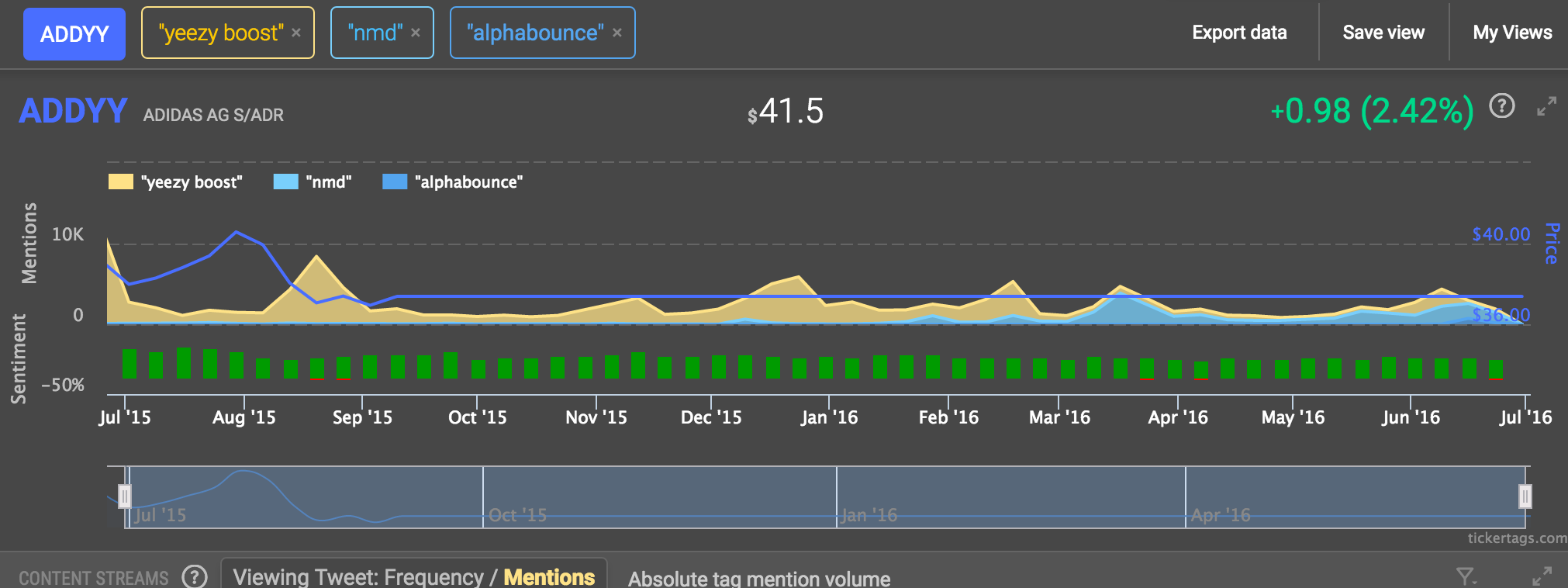Viewport: 1568px width, 588px height.
Task: Remove the "alphabounce" tag
Action: 617,33
